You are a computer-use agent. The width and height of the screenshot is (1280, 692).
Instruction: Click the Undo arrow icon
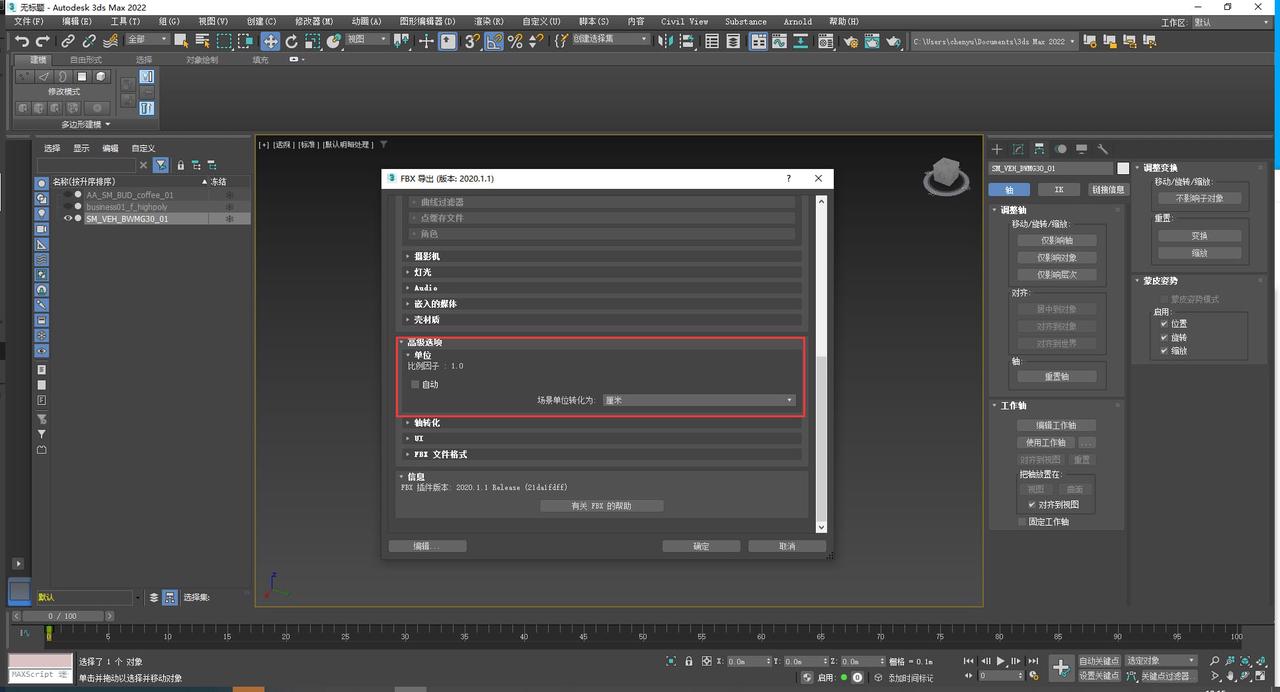[22, 41]
